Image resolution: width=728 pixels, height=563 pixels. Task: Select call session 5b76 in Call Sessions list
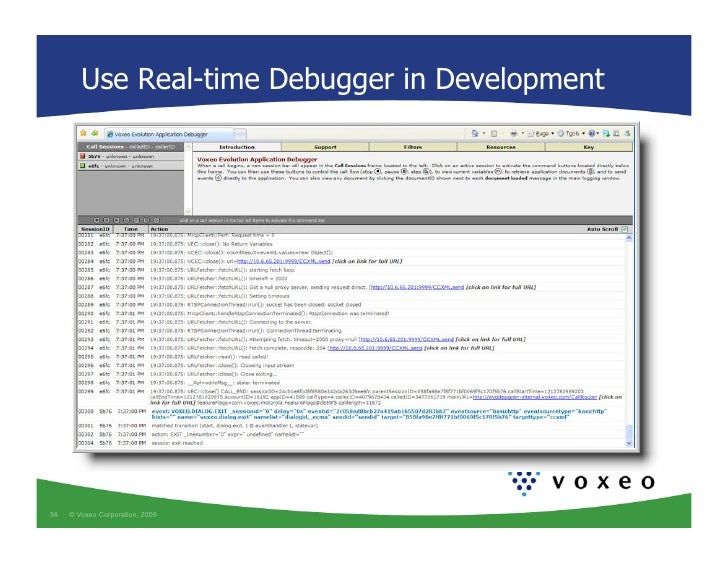click(x=130, y=156)
